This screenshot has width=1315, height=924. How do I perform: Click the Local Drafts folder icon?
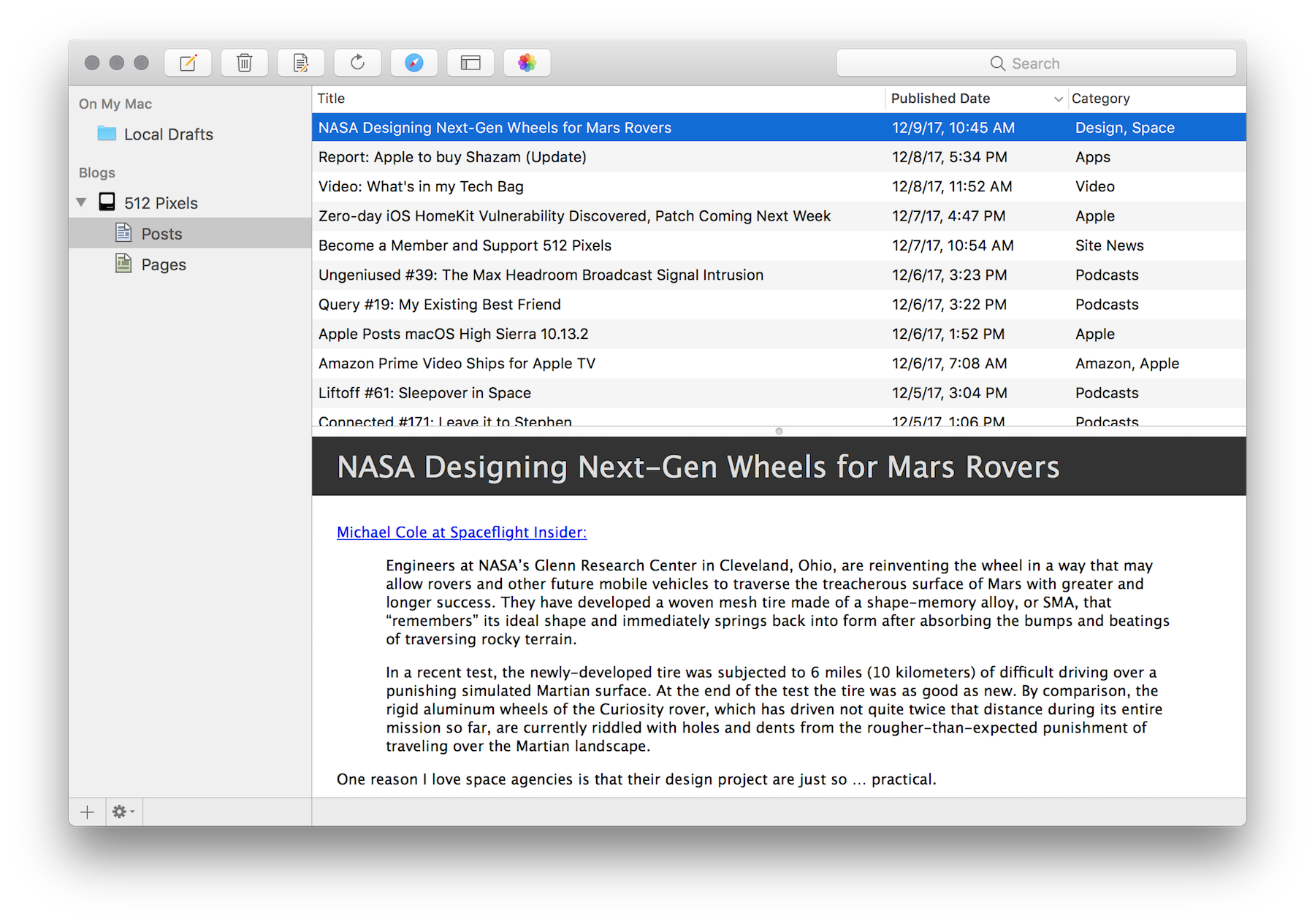tap(107, 134)
